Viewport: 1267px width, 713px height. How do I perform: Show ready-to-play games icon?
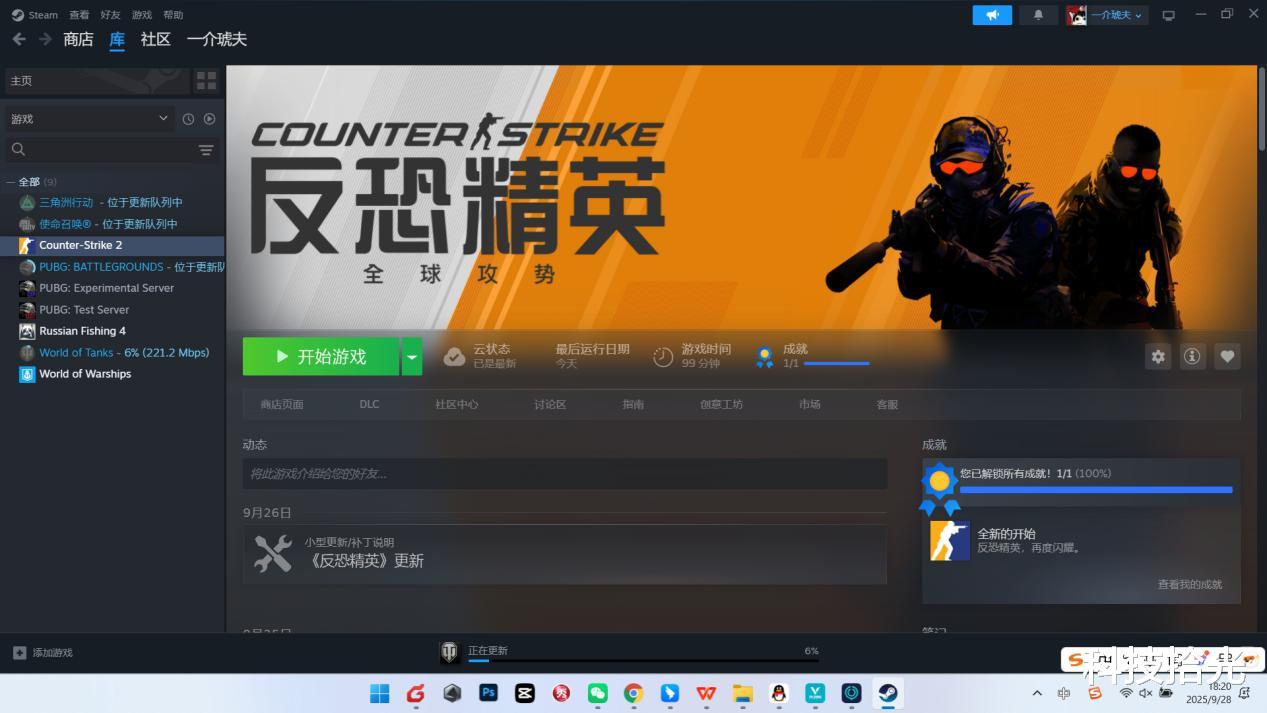[x=209, y=119]
